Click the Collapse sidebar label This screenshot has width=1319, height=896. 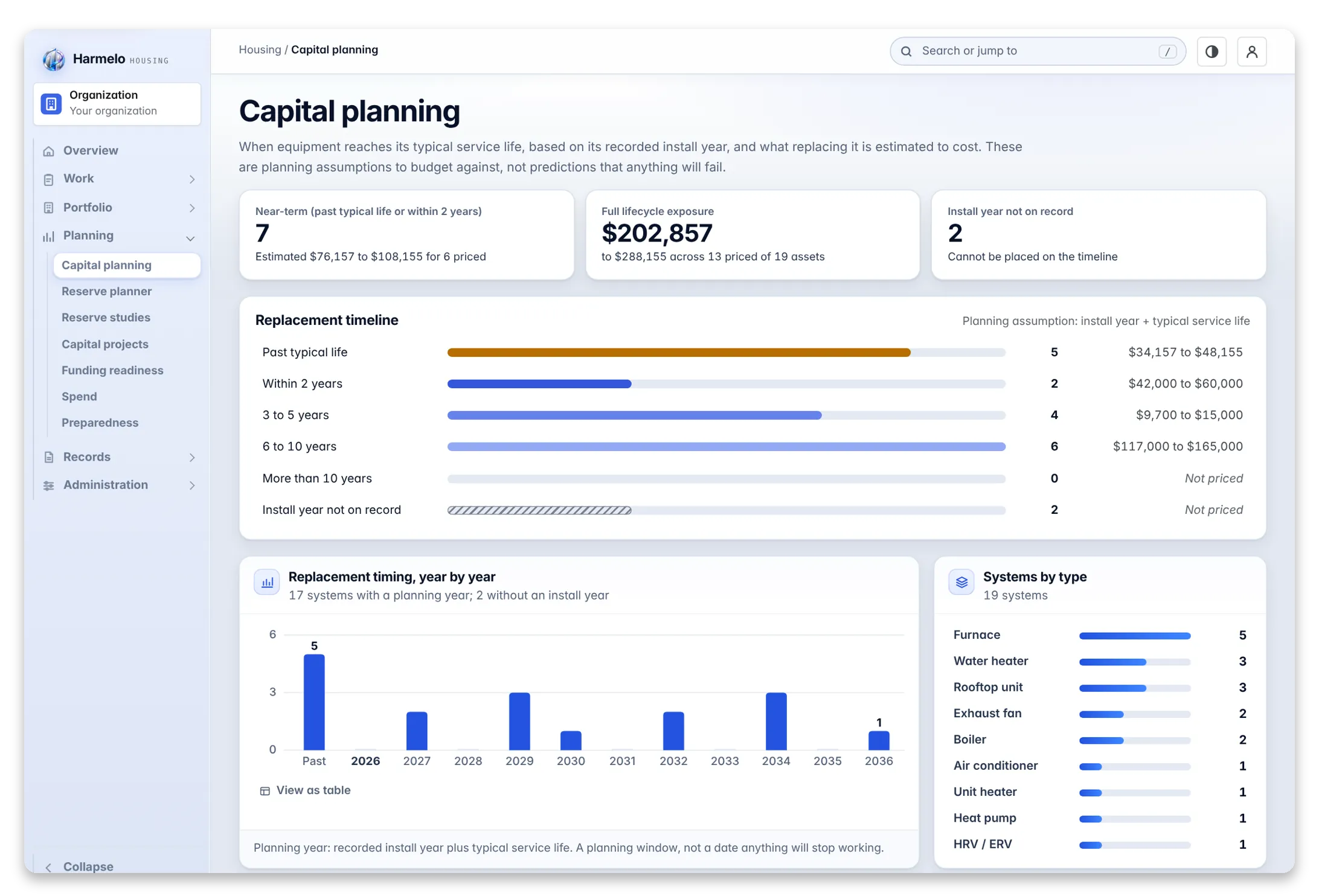(x=88, y=867)
